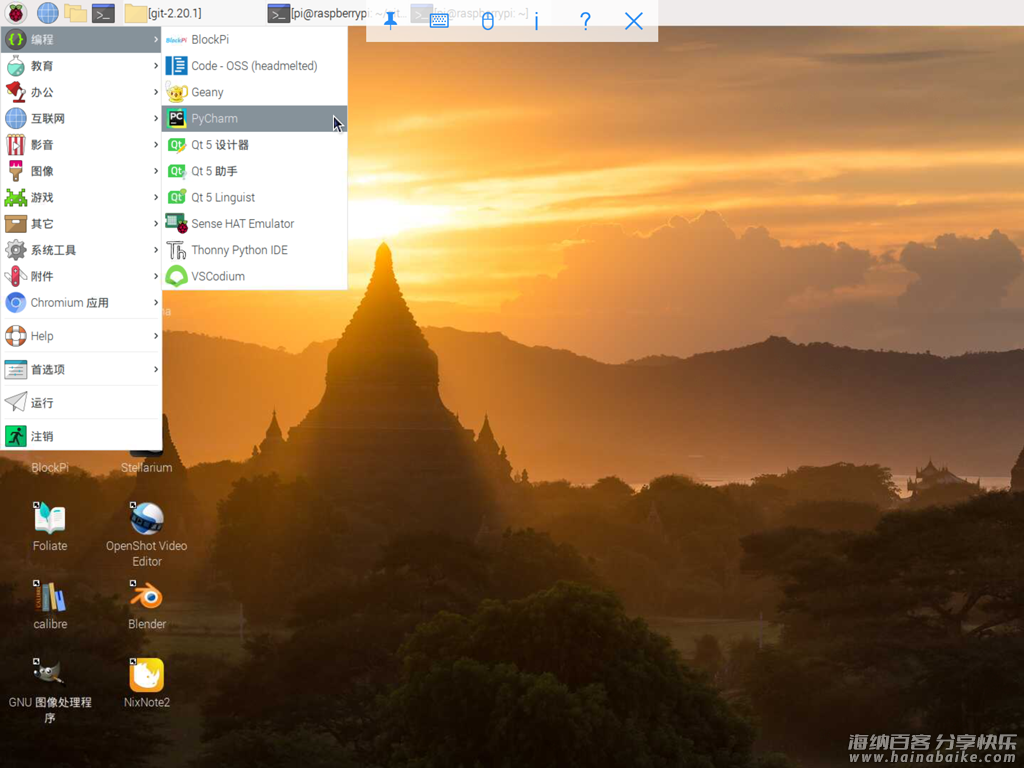Open the 图像 graphics category

coord(81,171)
